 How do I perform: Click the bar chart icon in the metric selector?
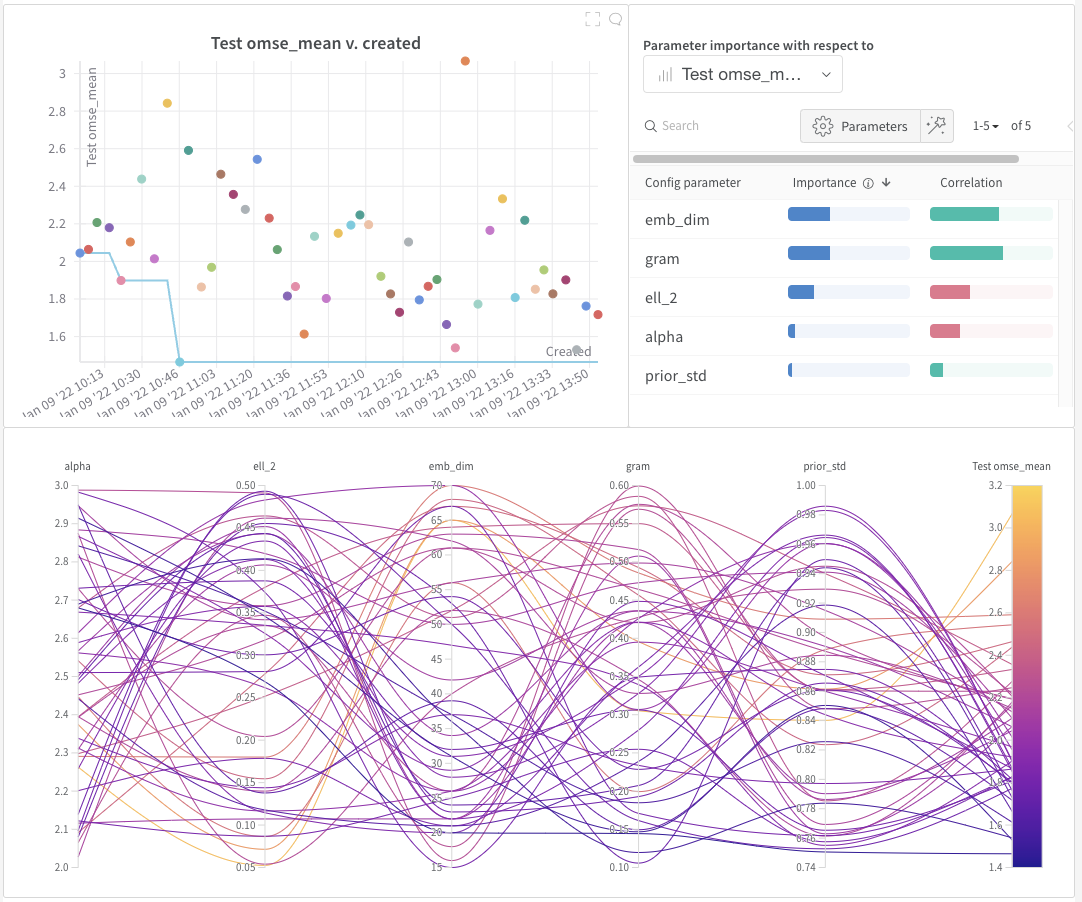tap(665, 75)
